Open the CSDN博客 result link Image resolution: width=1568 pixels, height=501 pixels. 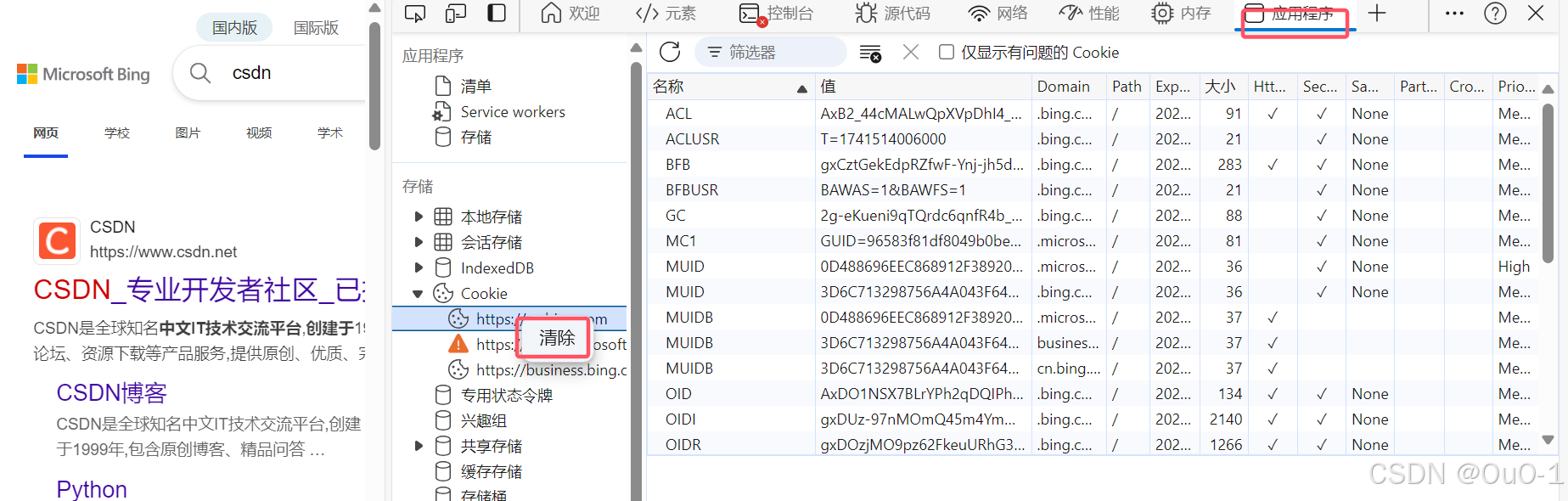(x=112, y=393)
